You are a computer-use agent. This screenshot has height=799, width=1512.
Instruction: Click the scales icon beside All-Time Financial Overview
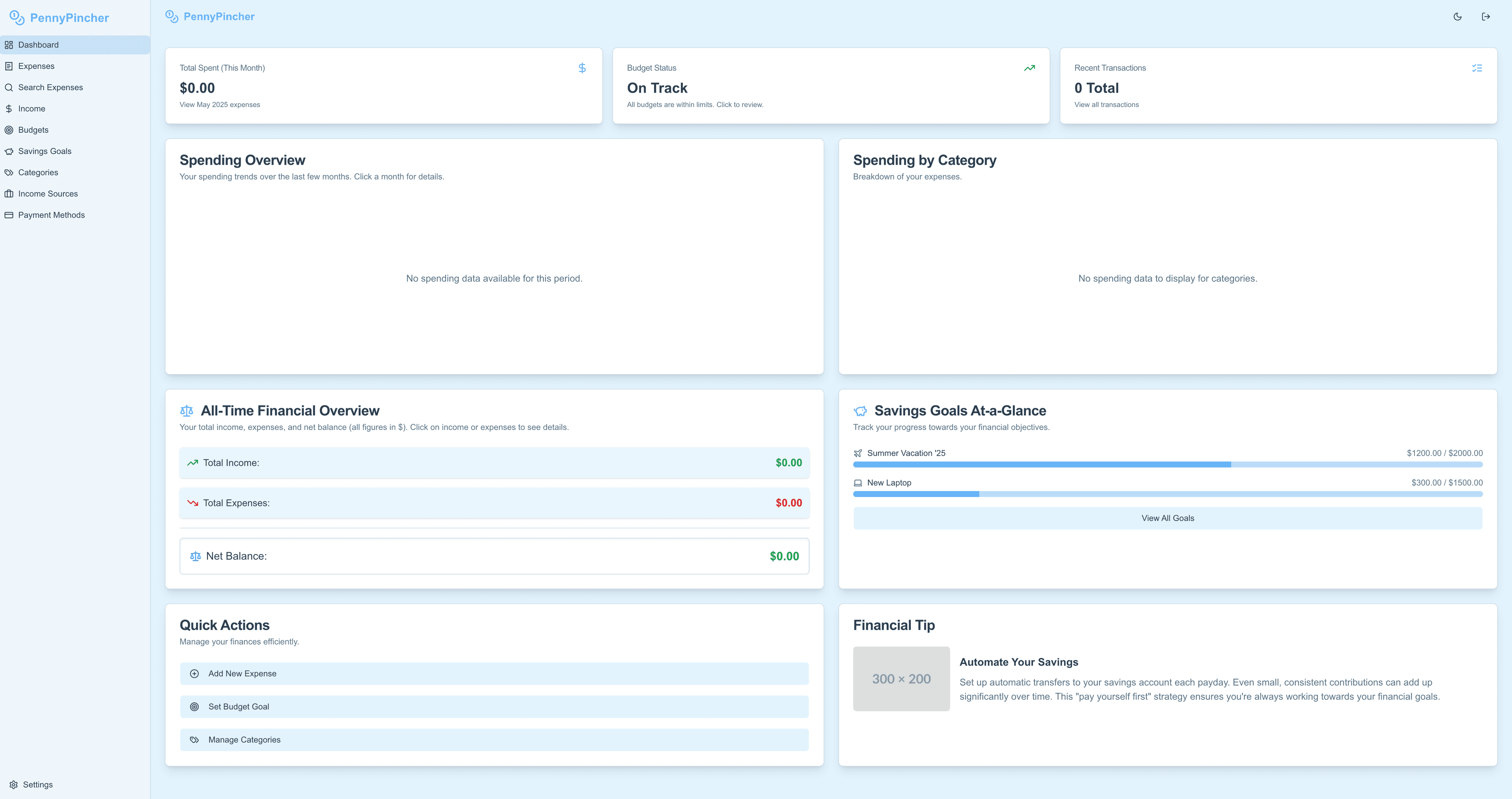point(187,411)
